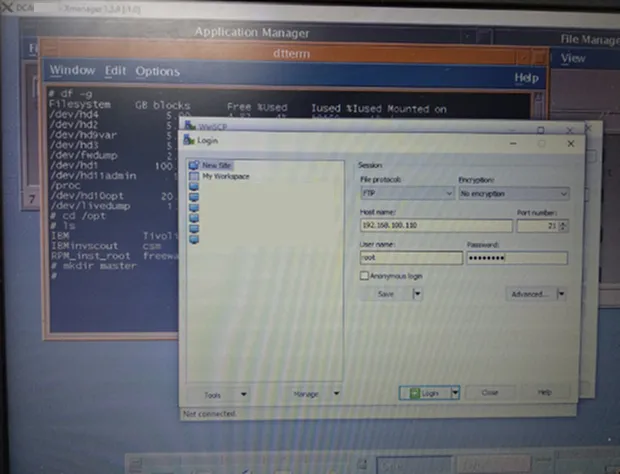Click the Password field
620x474 pixels.
point(517,258)
